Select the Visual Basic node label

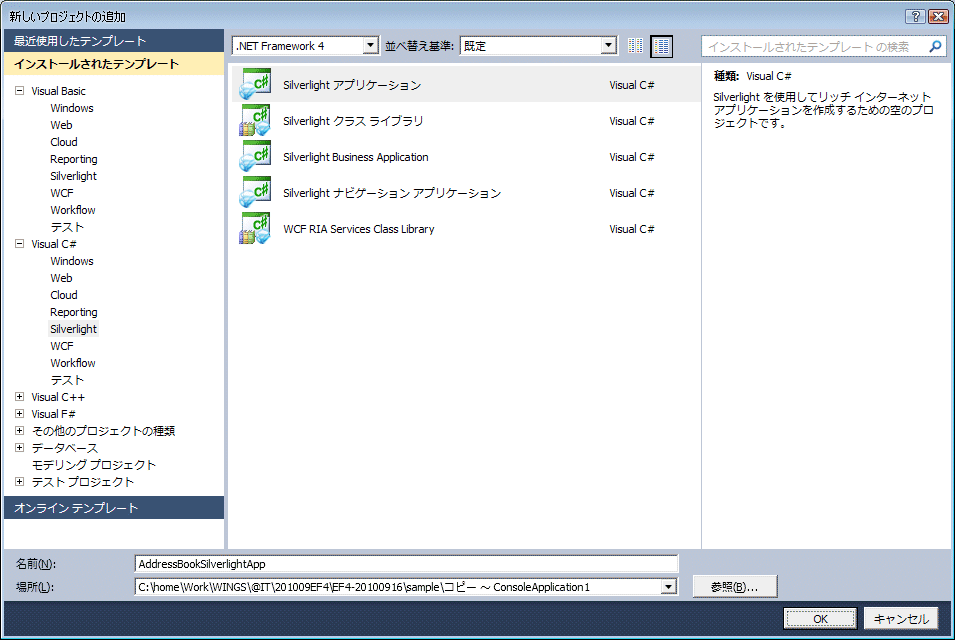[x=58, y=91]
